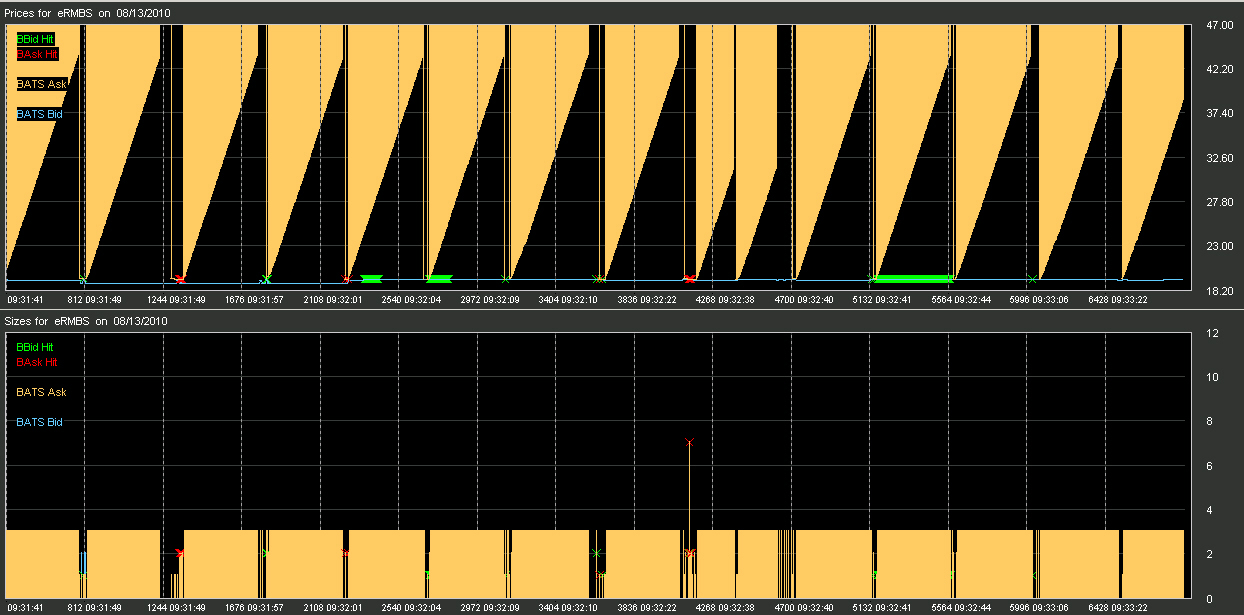Image resolution: width=1244 pixels, height=615 pixels.
Task: Select the BATS Ask legend entry in Prices chart
Action: point(41,84)
